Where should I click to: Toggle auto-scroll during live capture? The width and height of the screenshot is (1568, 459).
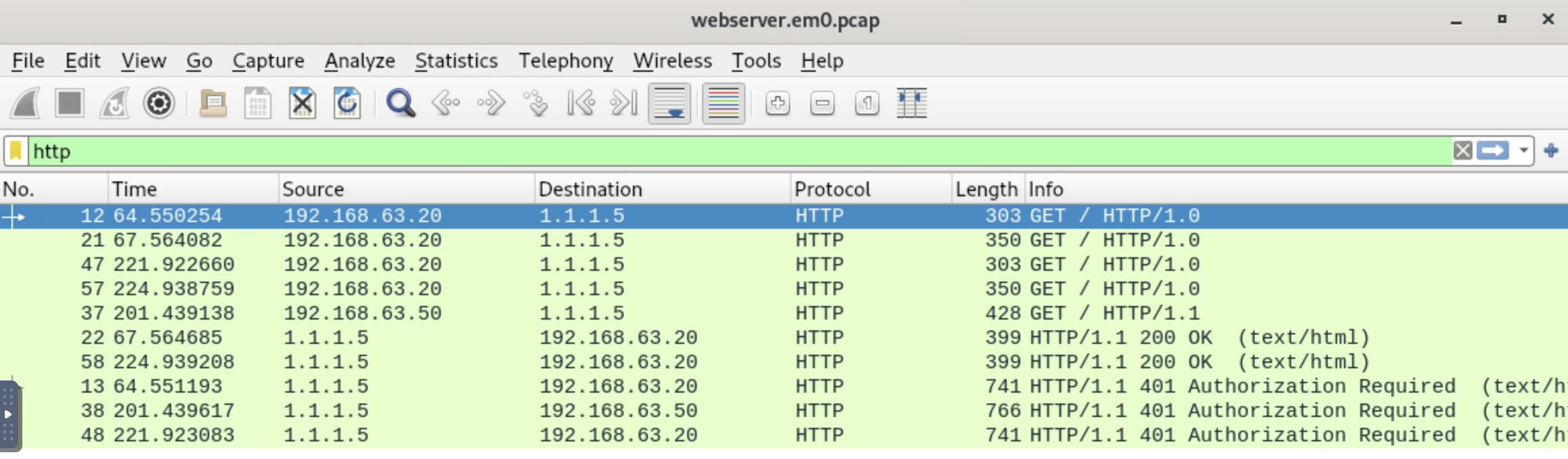click(x=670, y=104)
